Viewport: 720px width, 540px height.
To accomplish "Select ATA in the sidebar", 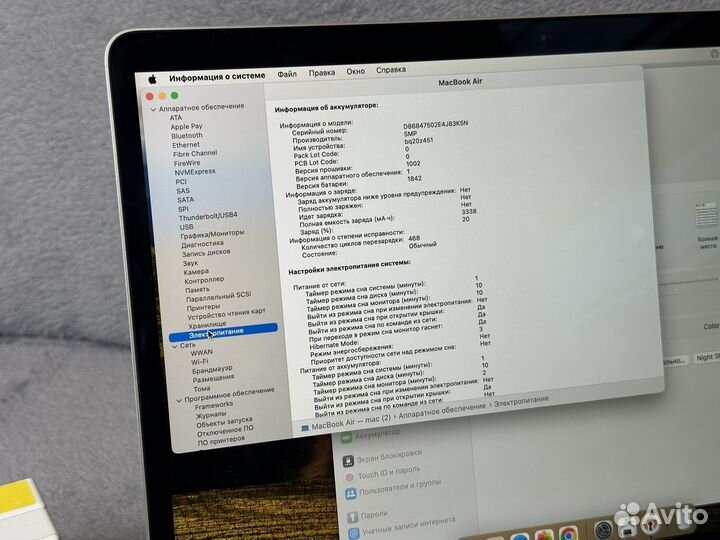I will [x=176, y=118].
